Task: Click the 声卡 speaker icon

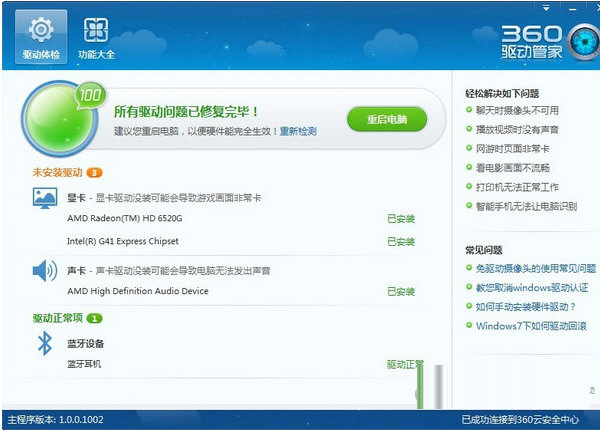Action: 45,270
